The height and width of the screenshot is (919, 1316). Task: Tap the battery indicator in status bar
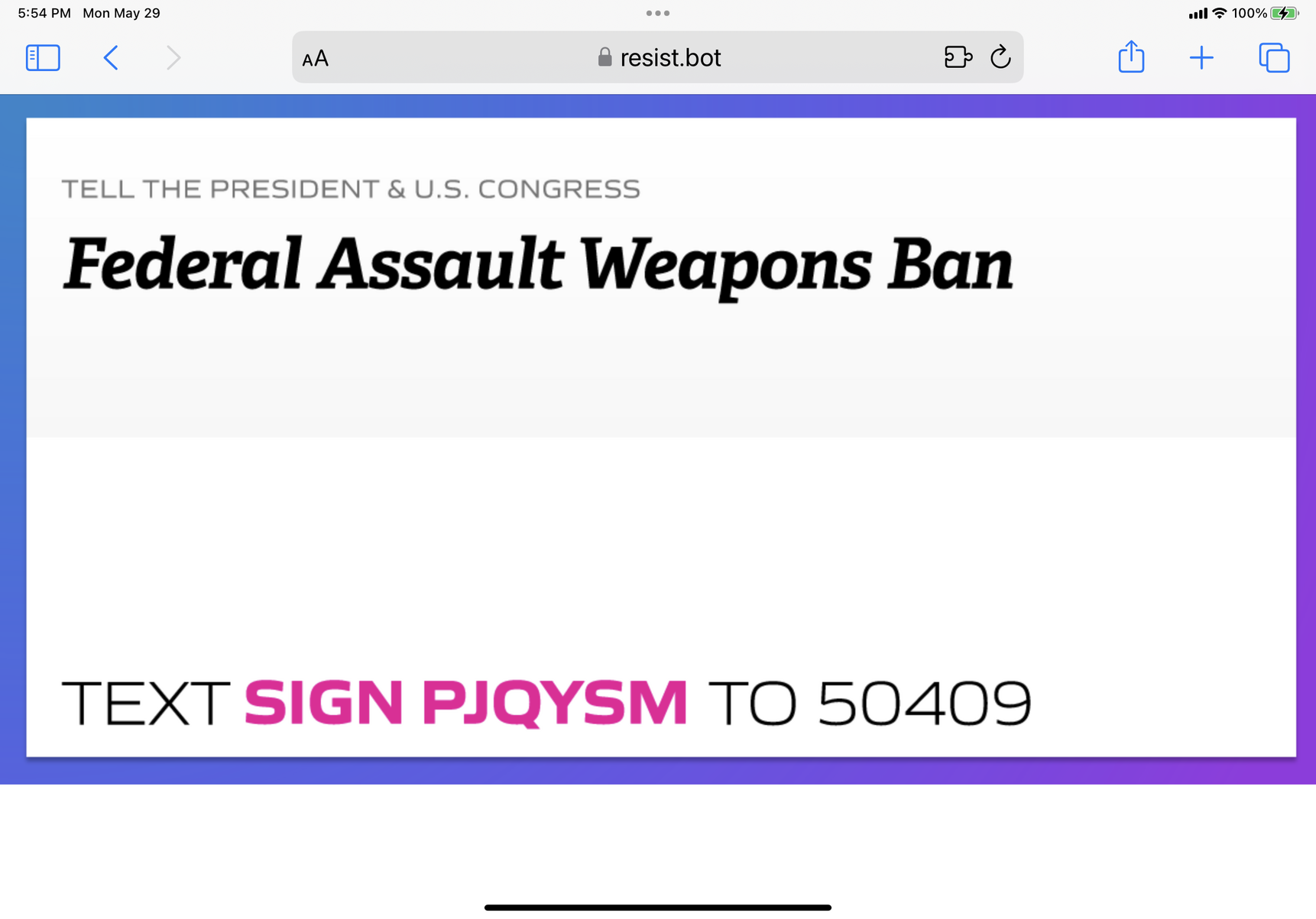1284,13
